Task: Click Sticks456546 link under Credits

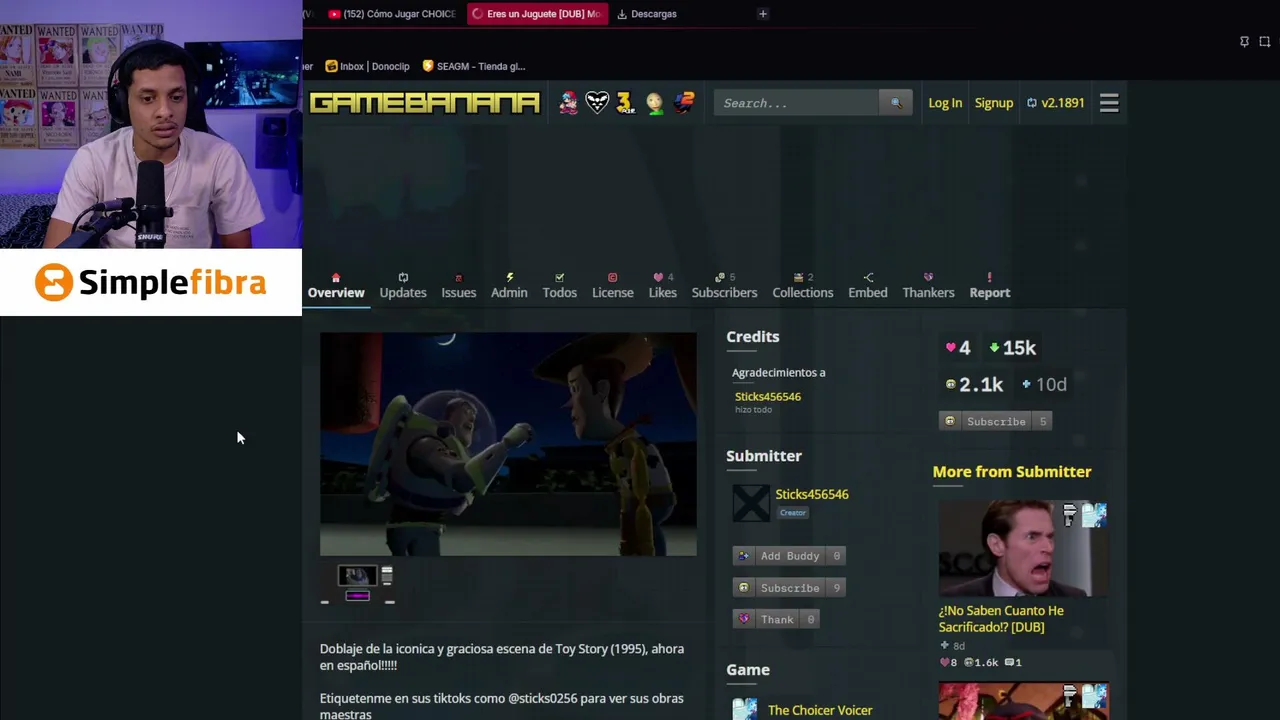Action: pos(768,396)
